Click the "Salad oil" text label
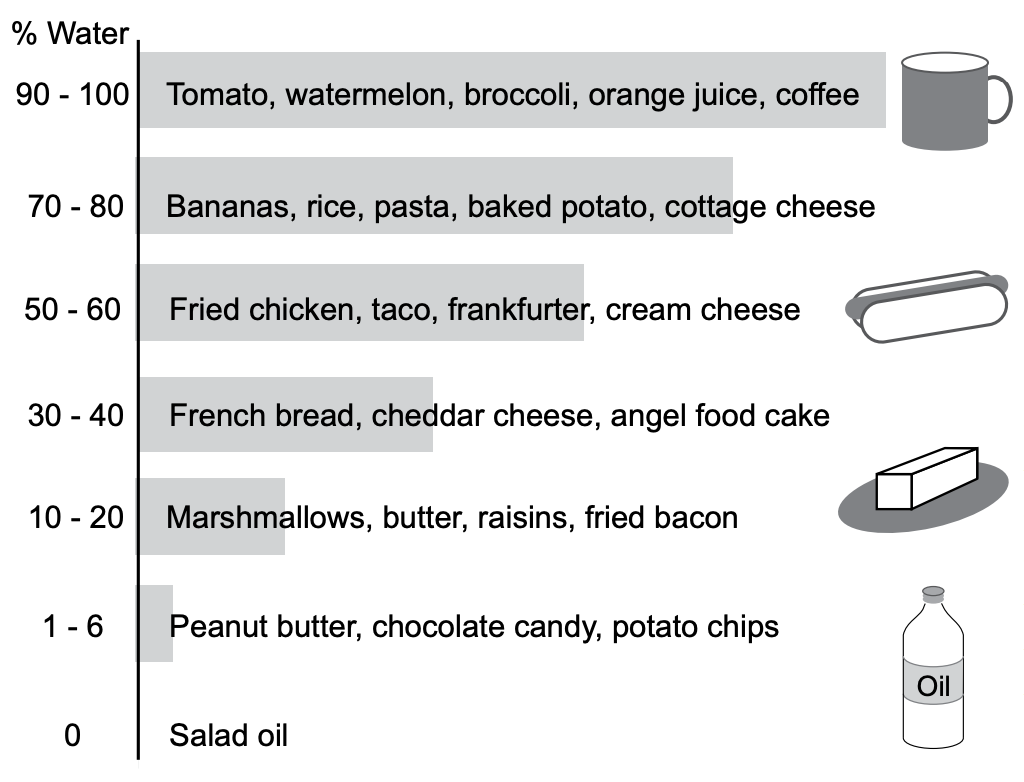Image resolution: width=1024 pixels, height=782 pixels. point(228,736)
